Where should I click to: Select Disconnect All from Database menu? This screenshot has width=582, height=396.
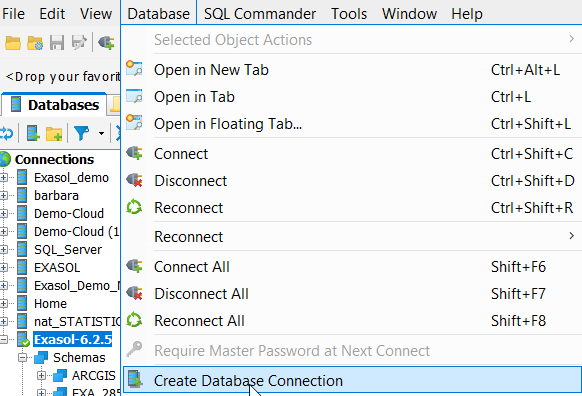click(352, 294)
